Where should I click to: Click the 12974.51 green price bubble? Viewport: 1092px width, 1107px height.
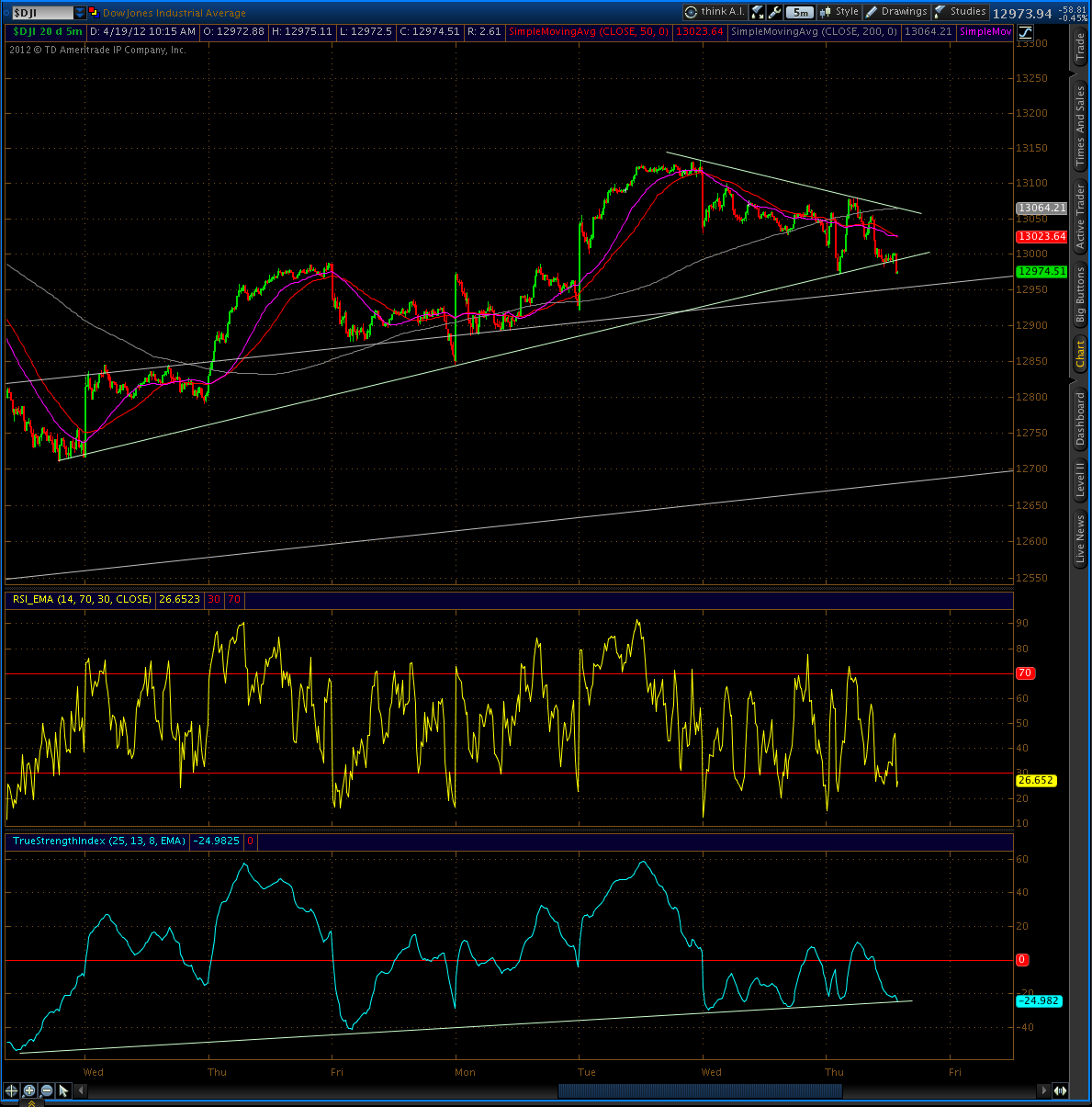[1041, 271]
